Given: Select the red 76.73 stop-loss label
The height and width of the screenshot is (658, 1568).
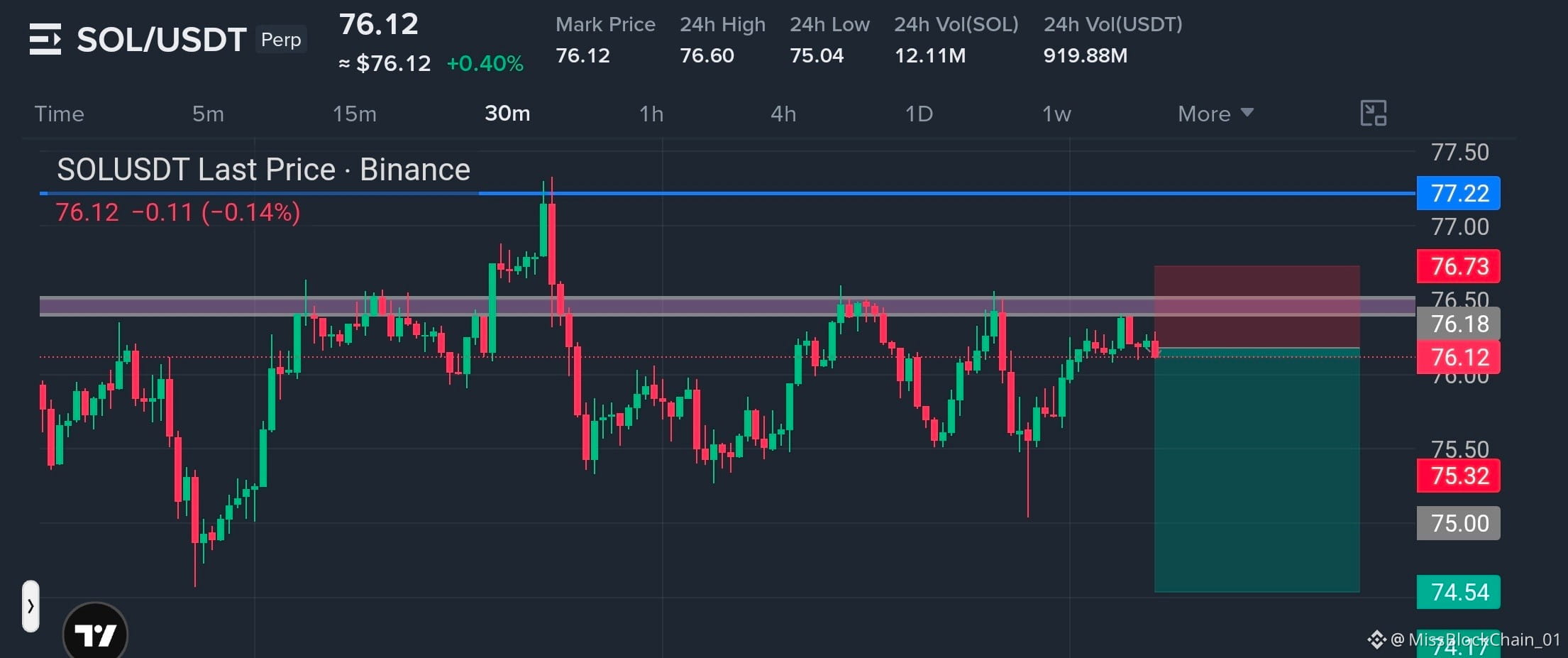Looking at the screenshot, I should tap(1459, 266).
